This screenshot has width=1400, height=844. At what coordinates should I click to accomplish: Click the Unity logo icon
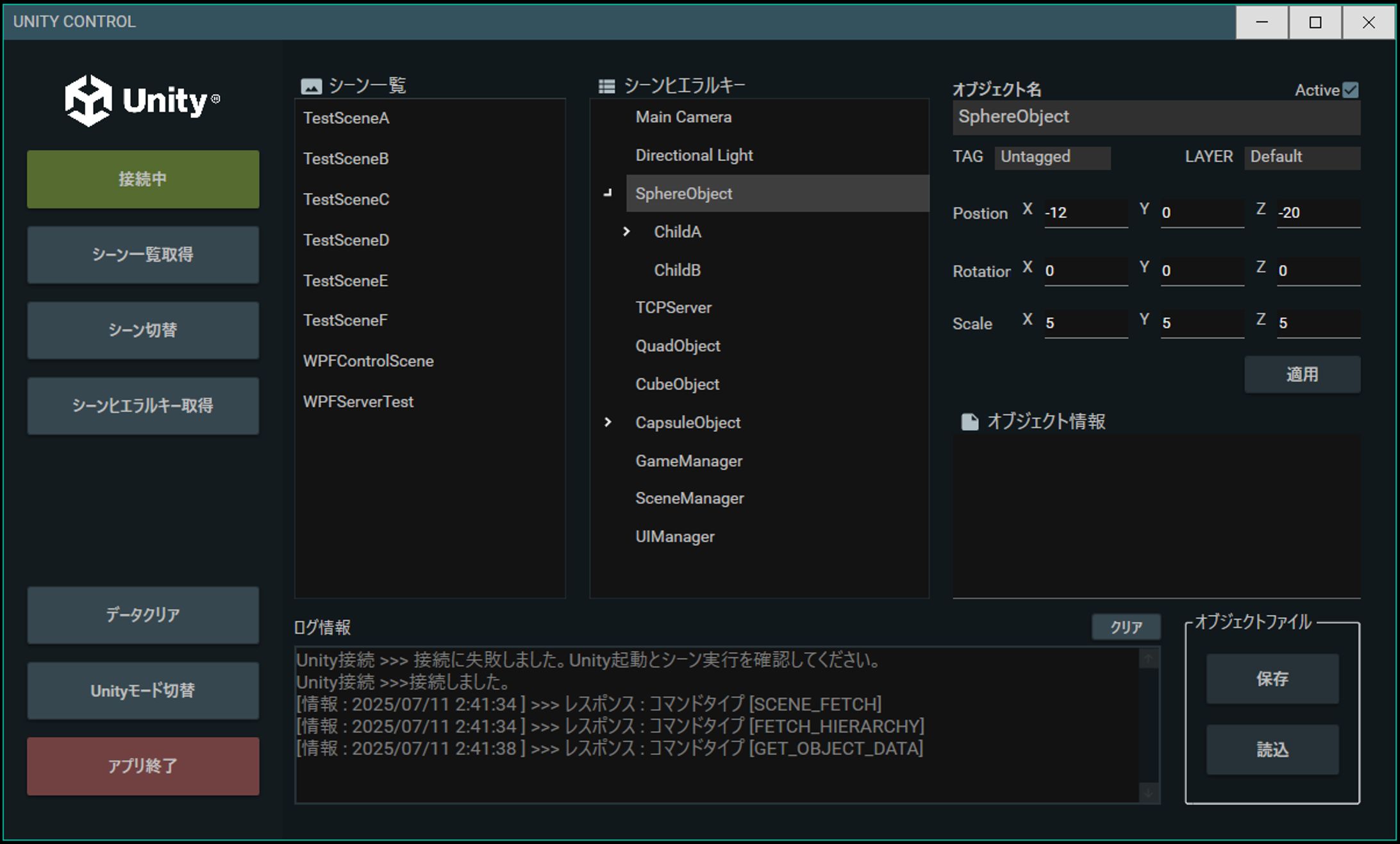pyautogui.click(x=88, y=101)
